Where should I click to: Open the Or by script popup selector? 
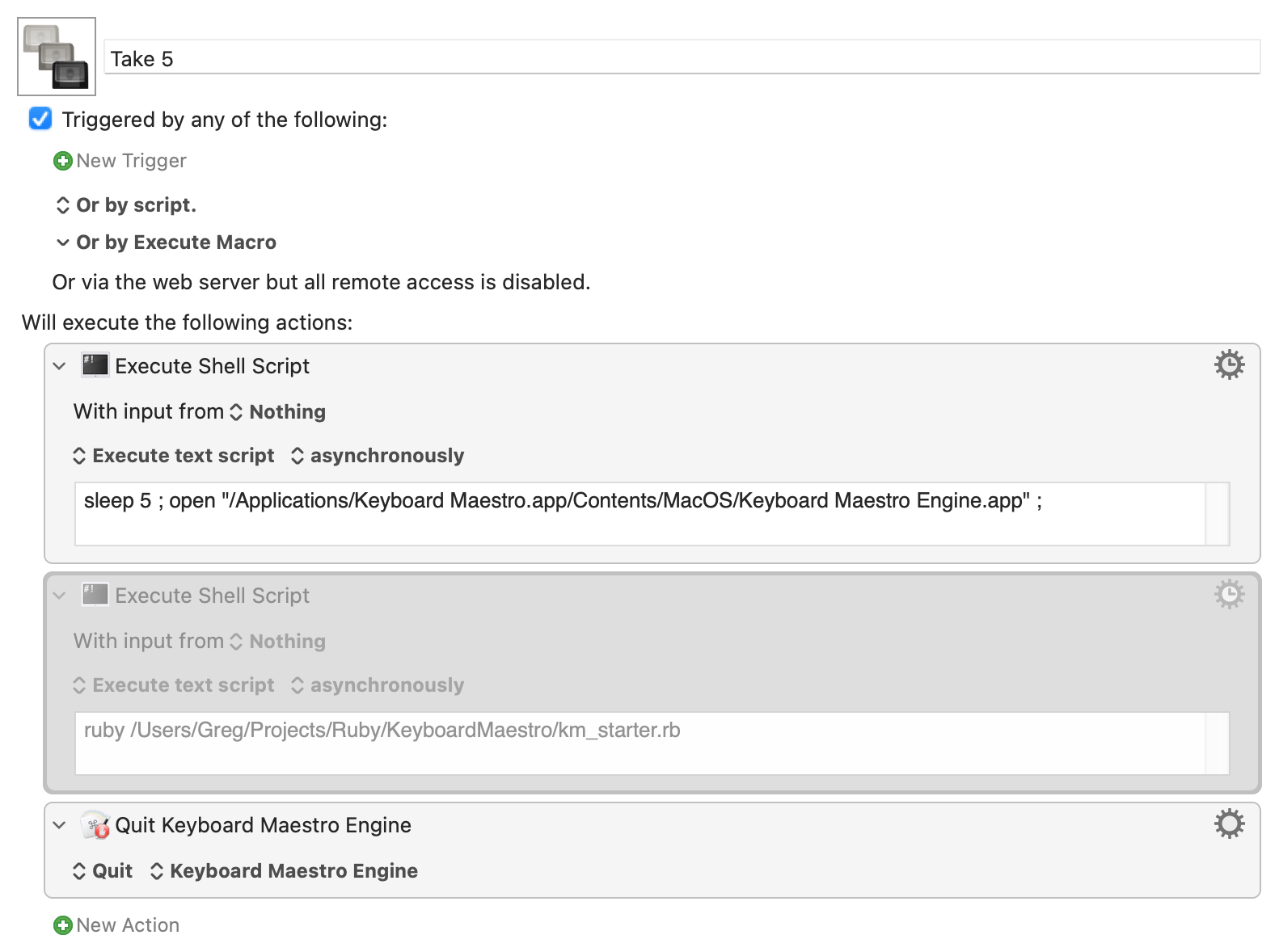126,205
